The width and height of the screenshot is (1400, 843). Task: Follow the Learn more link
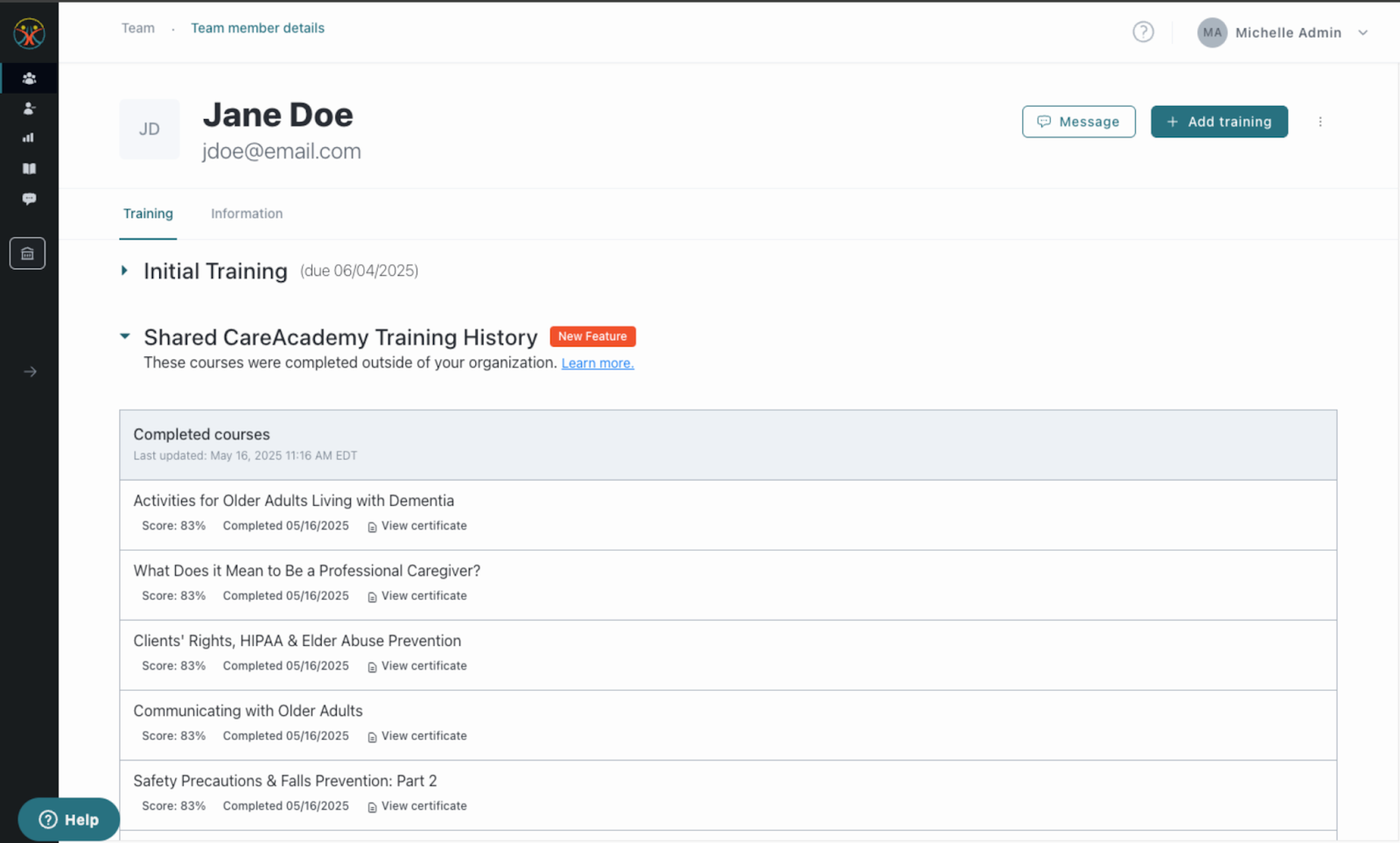point(598,363)
